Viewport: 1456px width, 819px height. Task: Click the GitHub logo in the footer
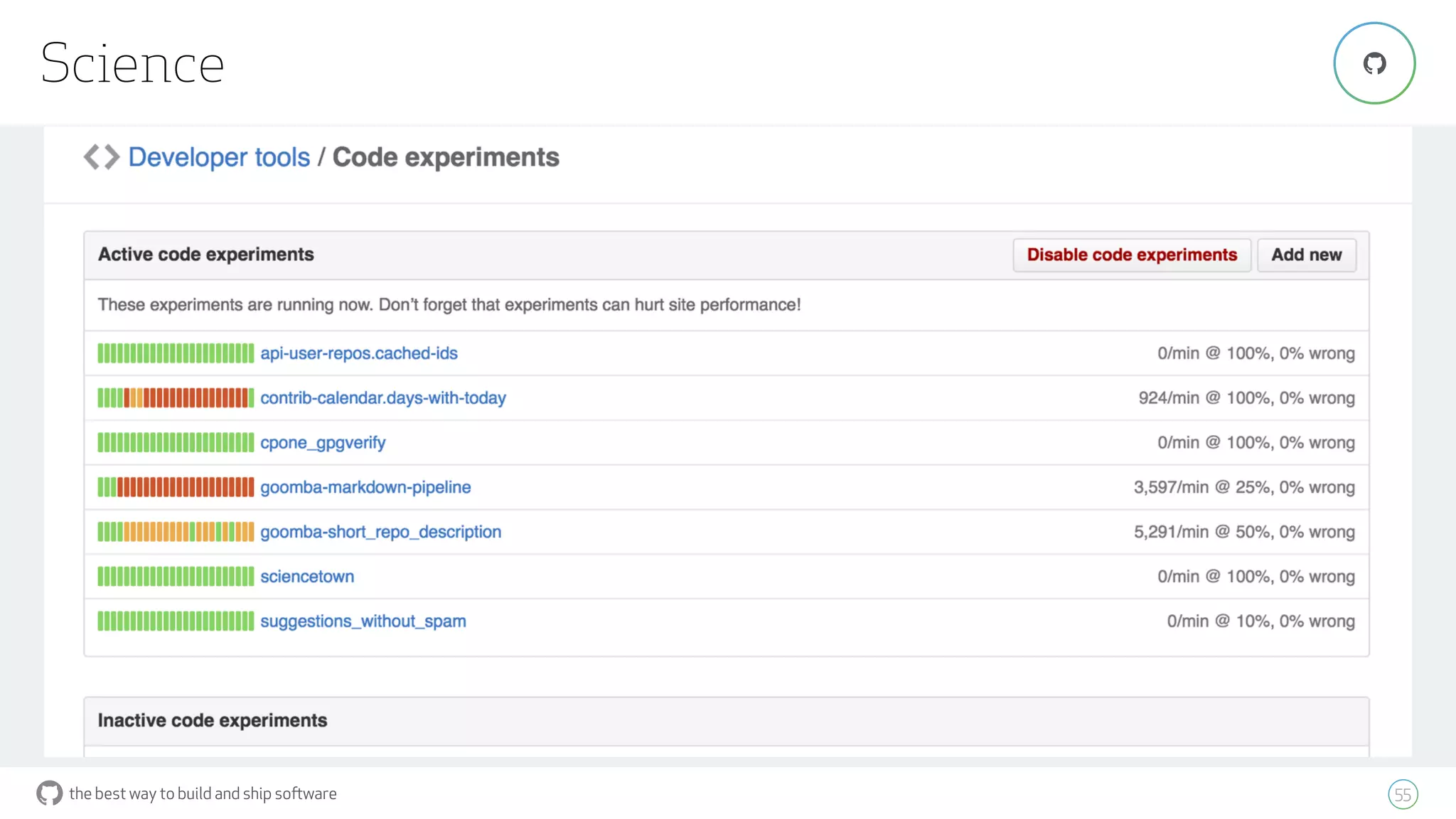pyautogui.click(x=49, y=793)
